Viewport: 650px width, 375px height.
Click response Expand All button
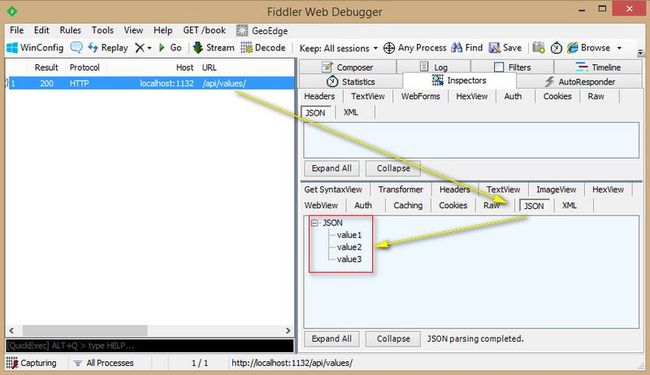[332, 339]
